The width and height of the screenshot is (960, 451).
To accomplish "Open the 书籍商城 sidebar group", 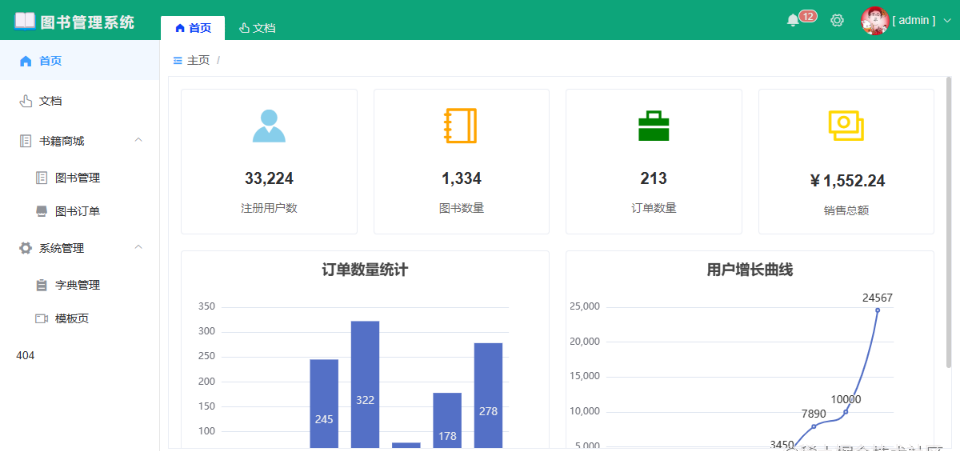I will click(80, 141).
